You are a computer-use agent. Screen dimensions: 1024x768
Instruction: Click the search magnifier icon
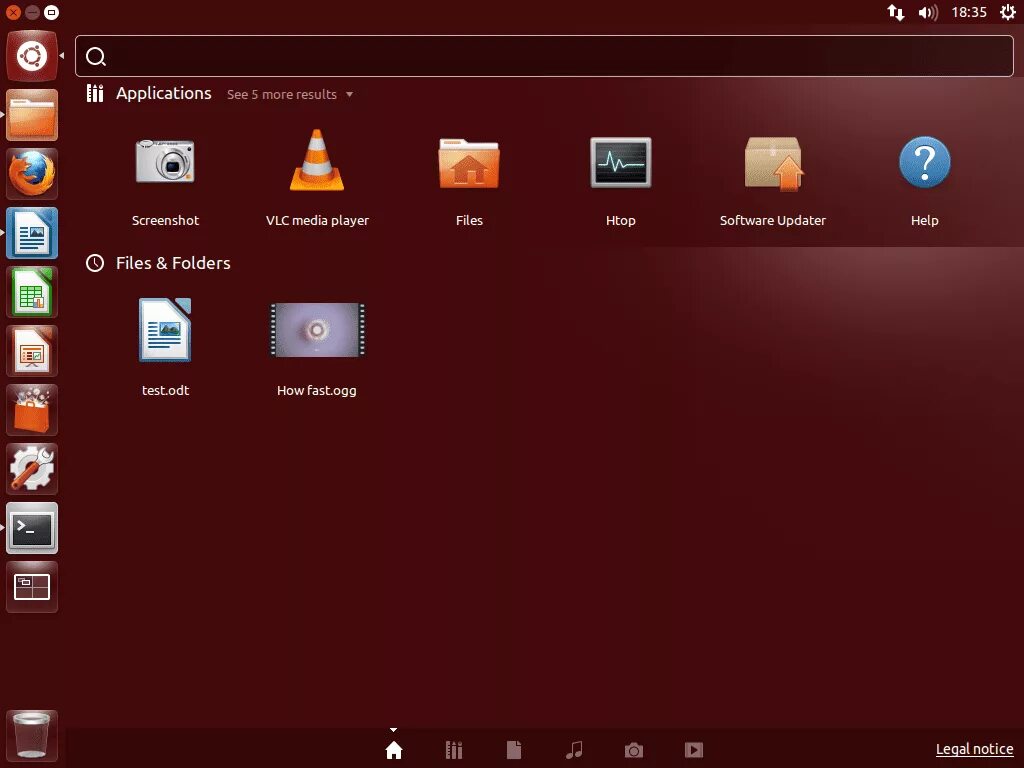tap(96, 57)
